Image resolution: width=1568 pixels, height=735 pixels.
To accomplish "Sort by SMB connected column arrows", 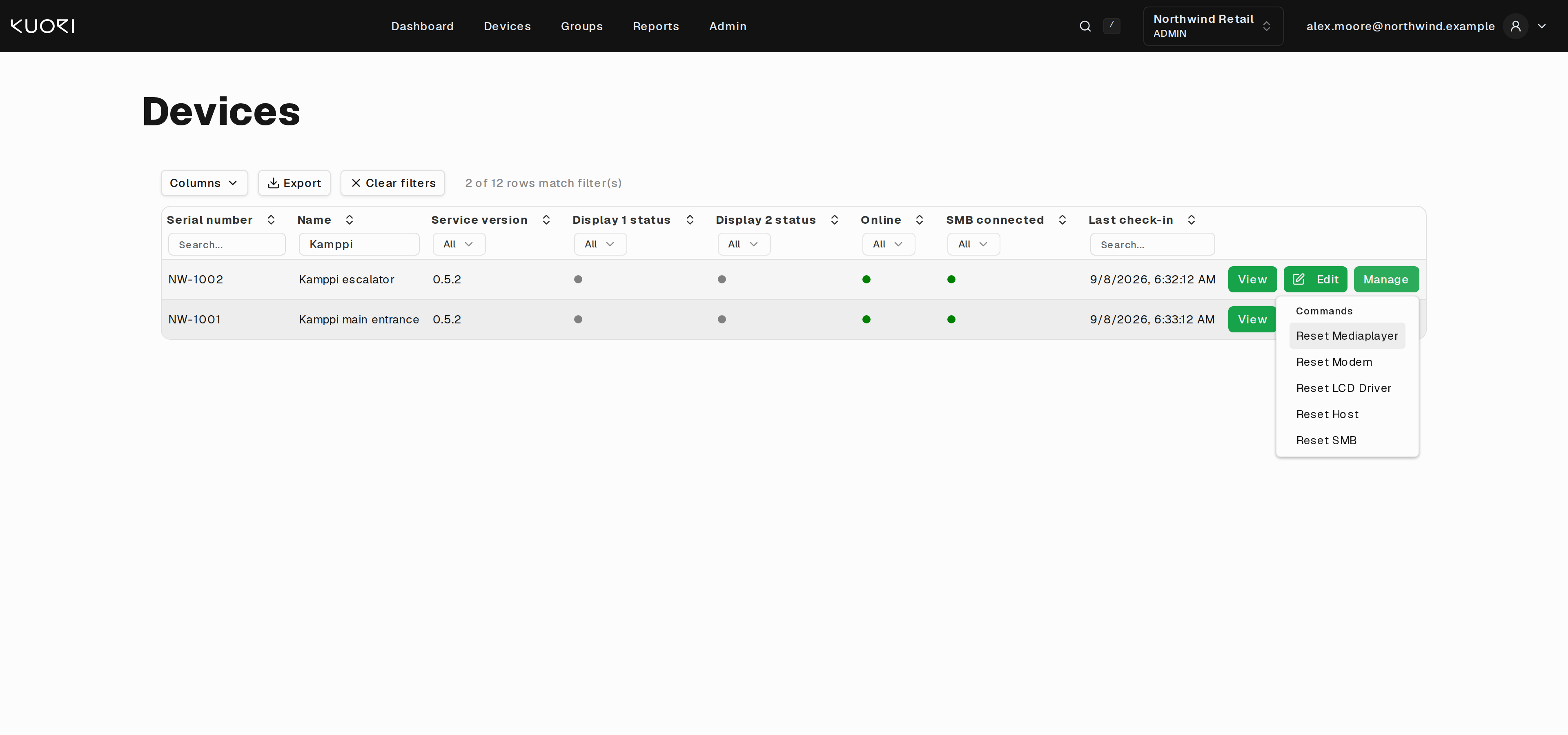I will (1062, 220).
